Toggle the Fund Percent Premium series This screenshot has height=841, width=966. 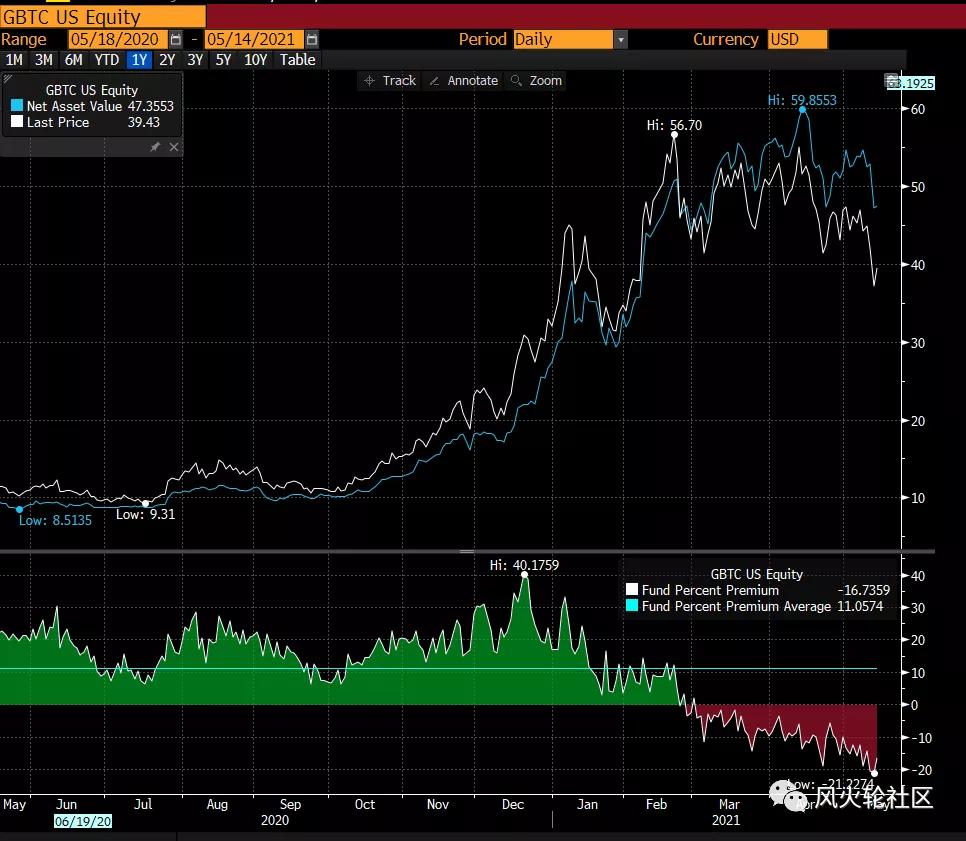tap(631, 590)
